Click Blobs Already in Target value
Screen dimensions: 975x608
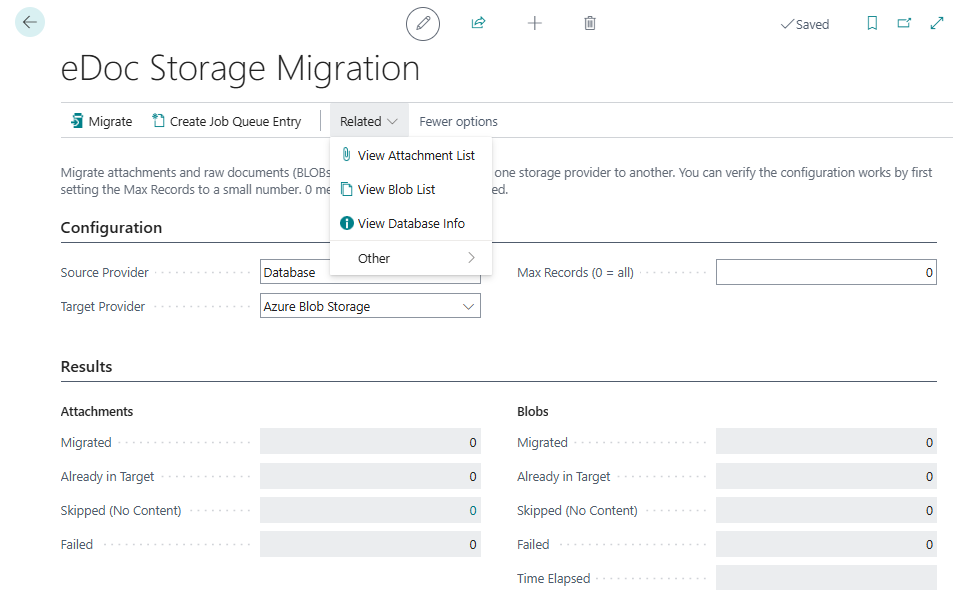point(826,476)
